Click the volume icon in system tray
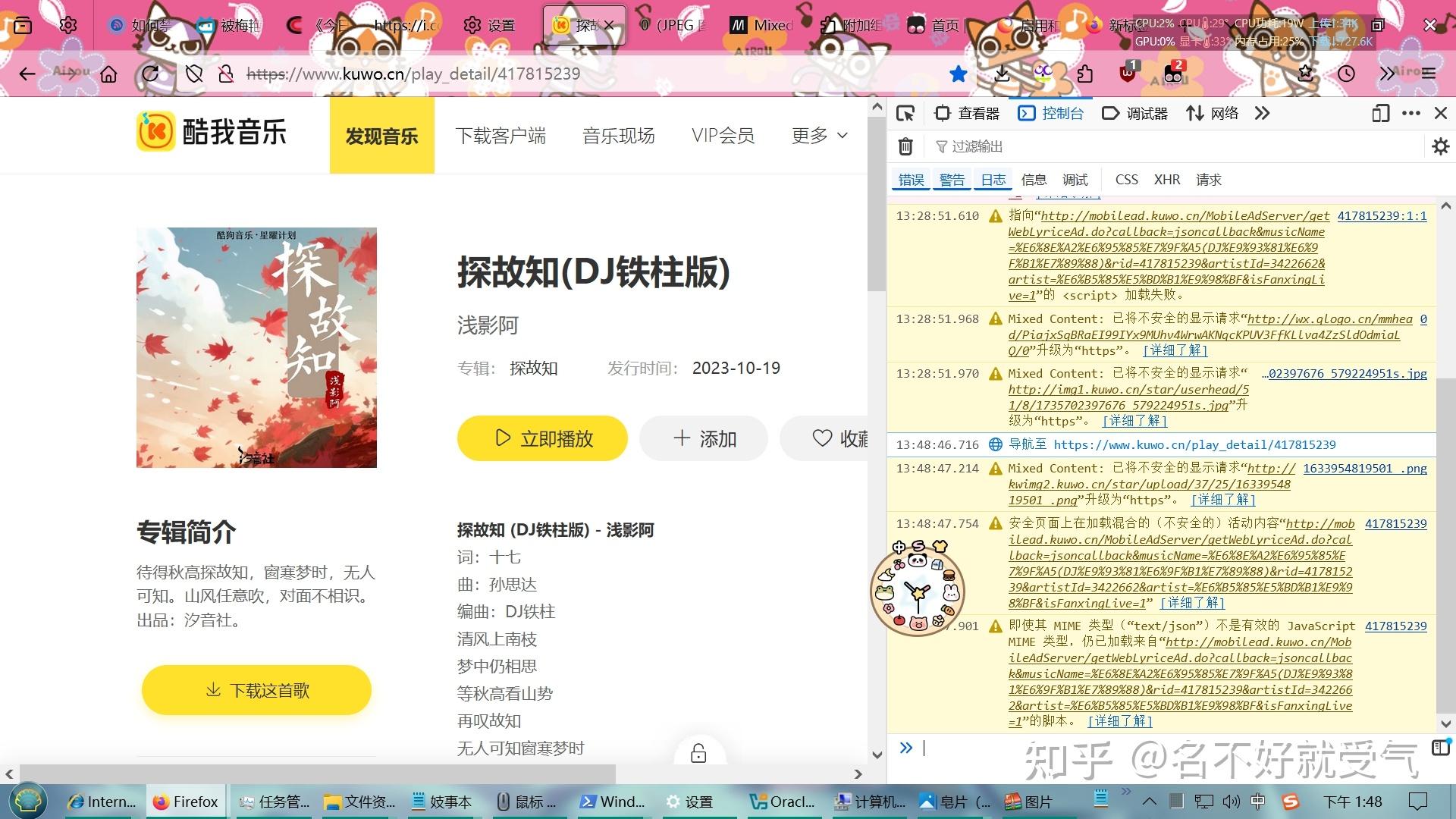 tap(1232, 802)
